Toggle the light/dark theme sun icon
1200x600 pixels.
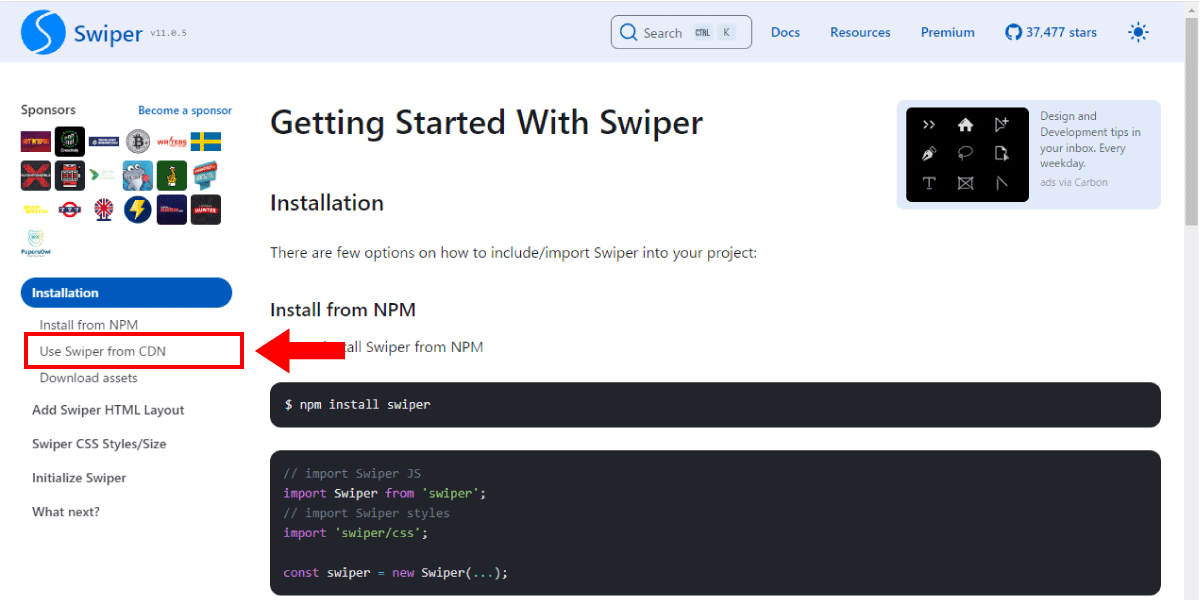pyautogui.click(x=1138, y=32)
